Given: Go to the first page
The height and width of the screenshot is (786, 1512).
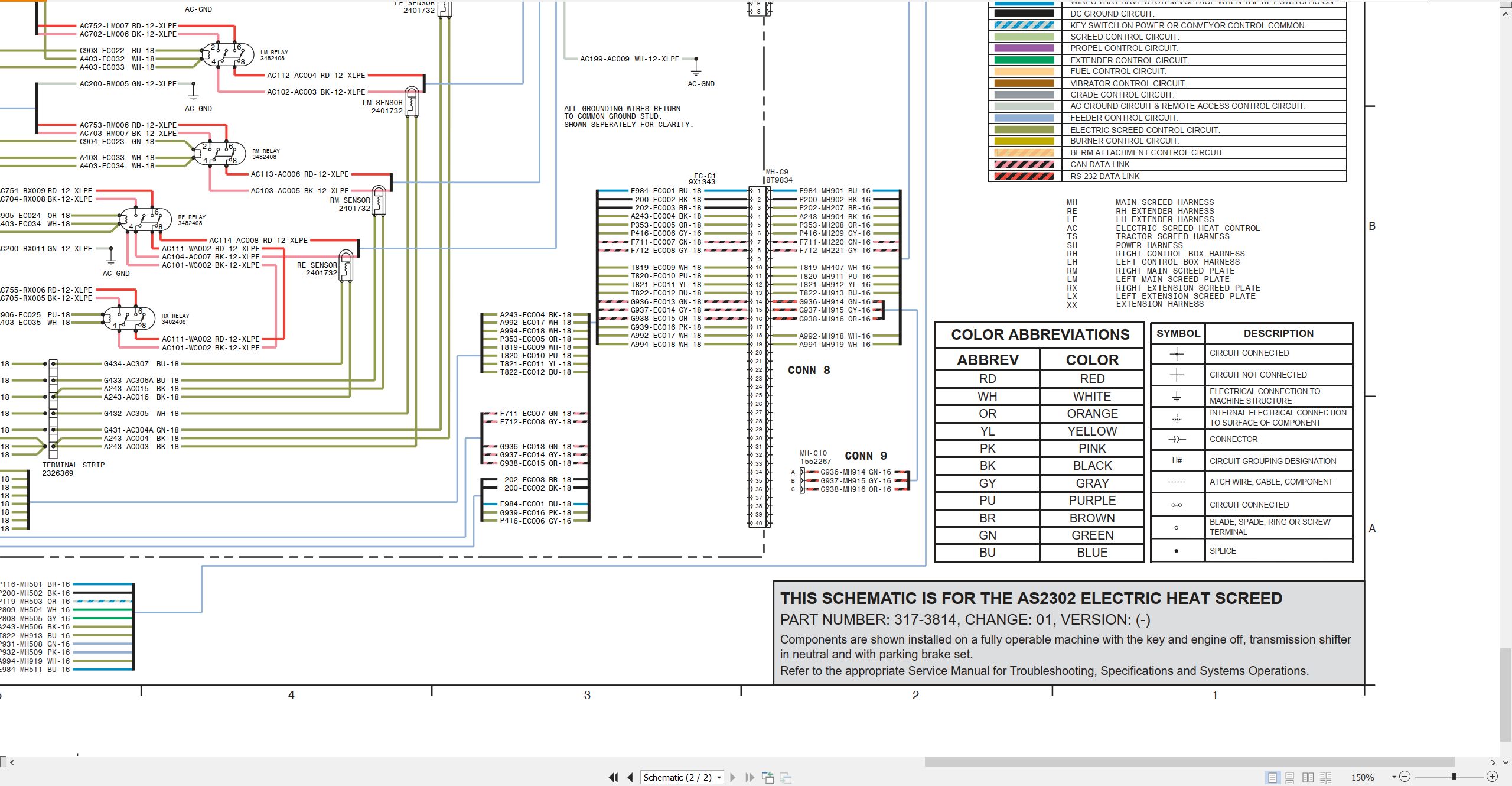Looking at the screenshot, I should (x=614, y=778).
